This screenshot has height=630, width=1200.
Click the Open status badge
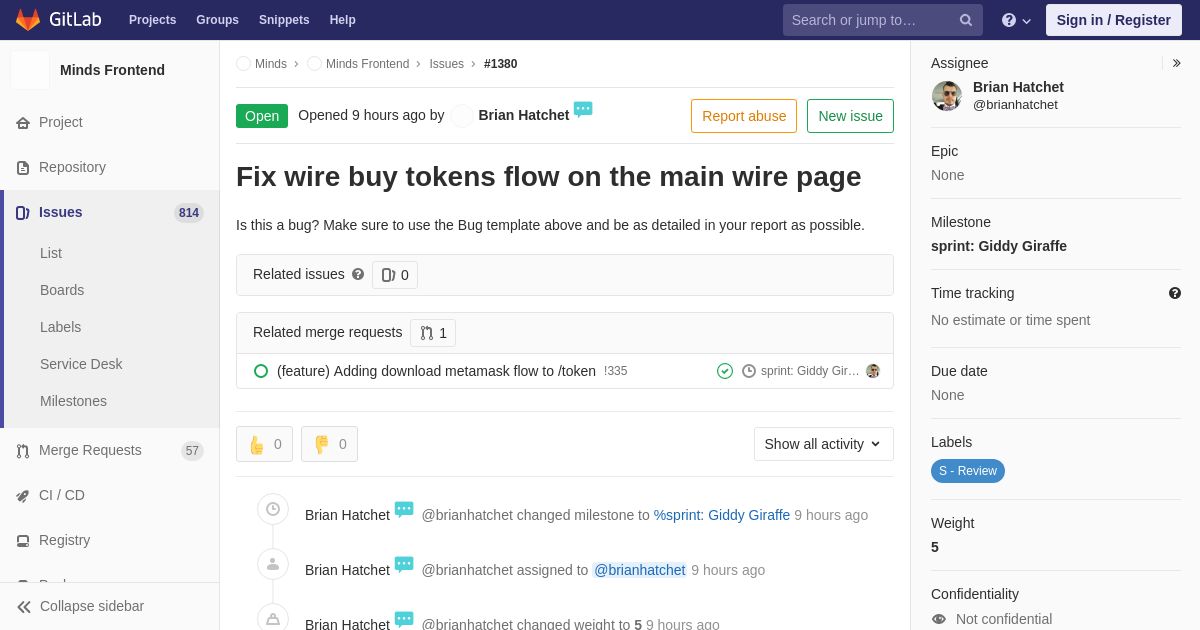point(262,116)
